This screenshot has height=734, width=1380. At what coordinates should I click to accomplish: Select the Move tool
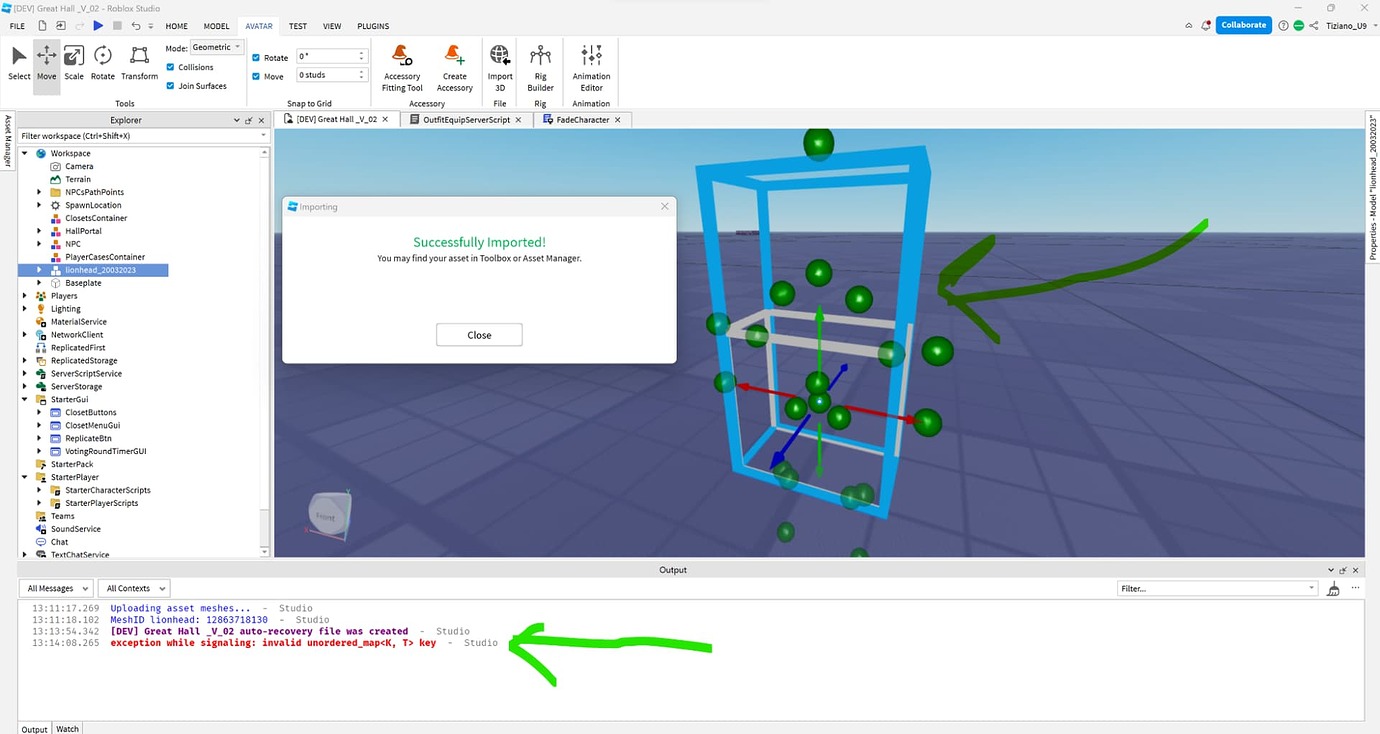pos(46,62)
